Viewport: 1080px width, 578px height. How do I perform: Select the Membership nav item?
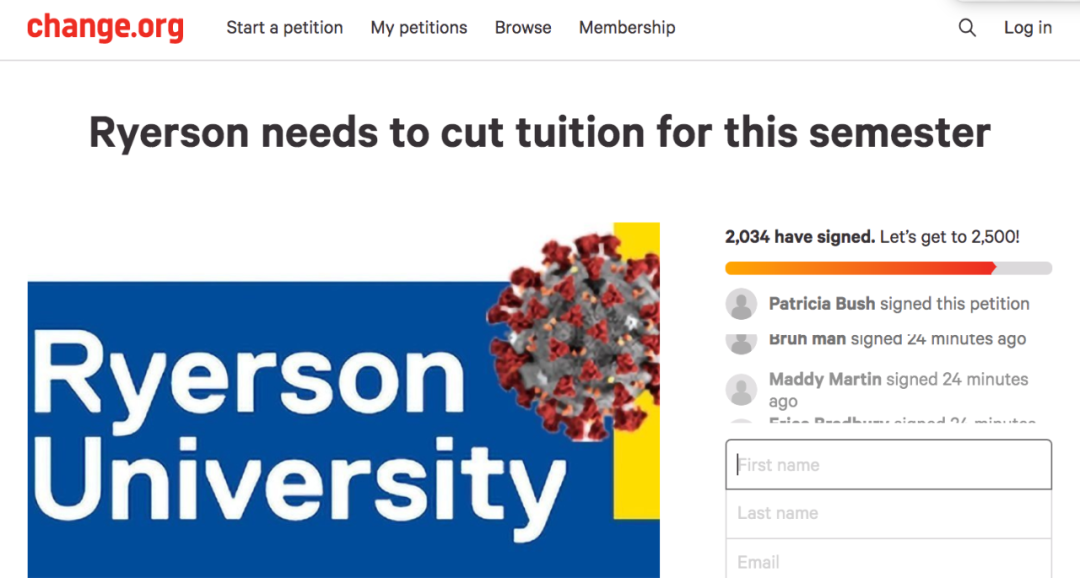coord(627,28)
